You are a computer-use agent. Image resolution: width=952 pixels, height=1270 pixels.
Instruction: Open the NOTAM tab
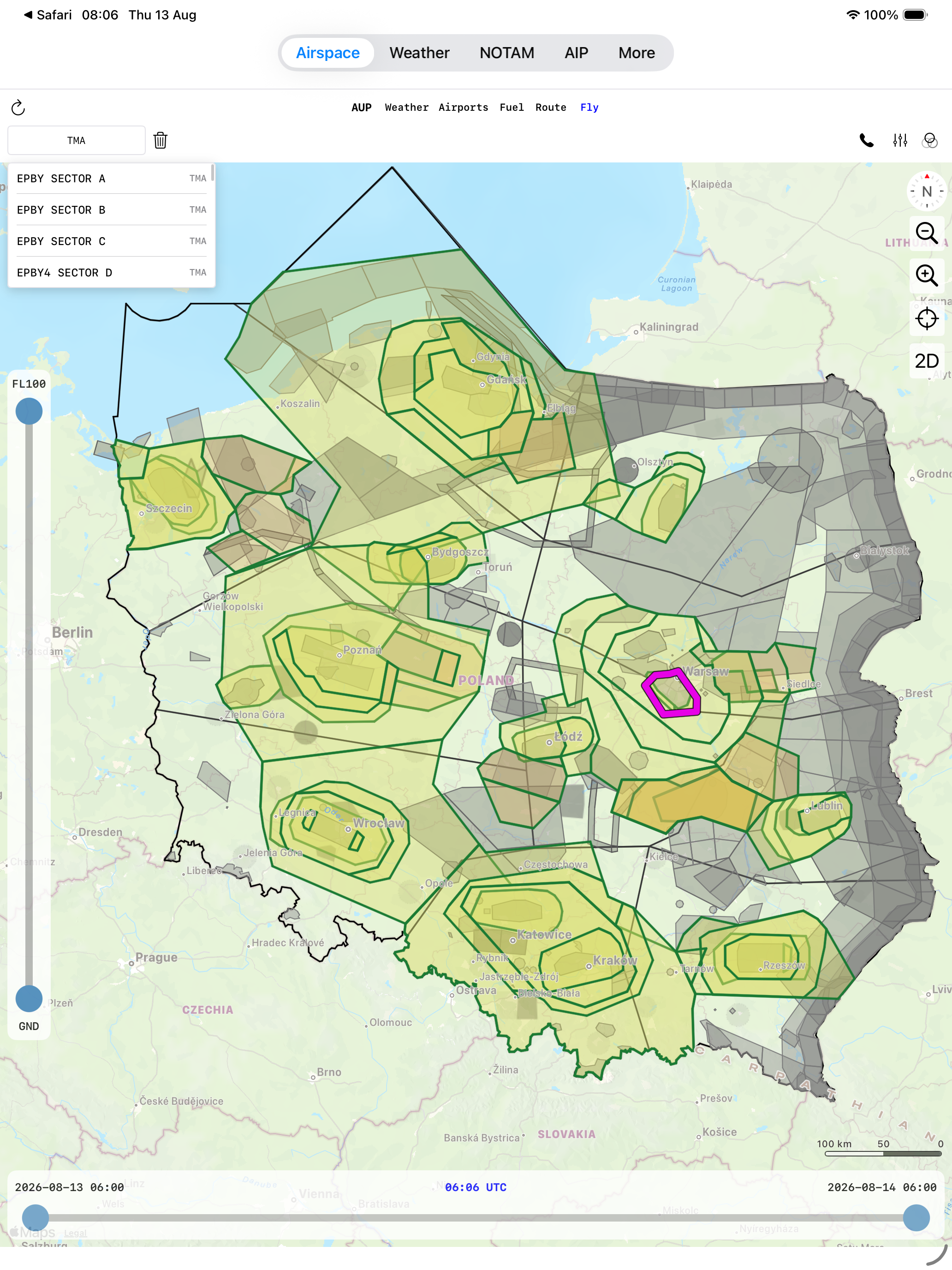[507, 53]
